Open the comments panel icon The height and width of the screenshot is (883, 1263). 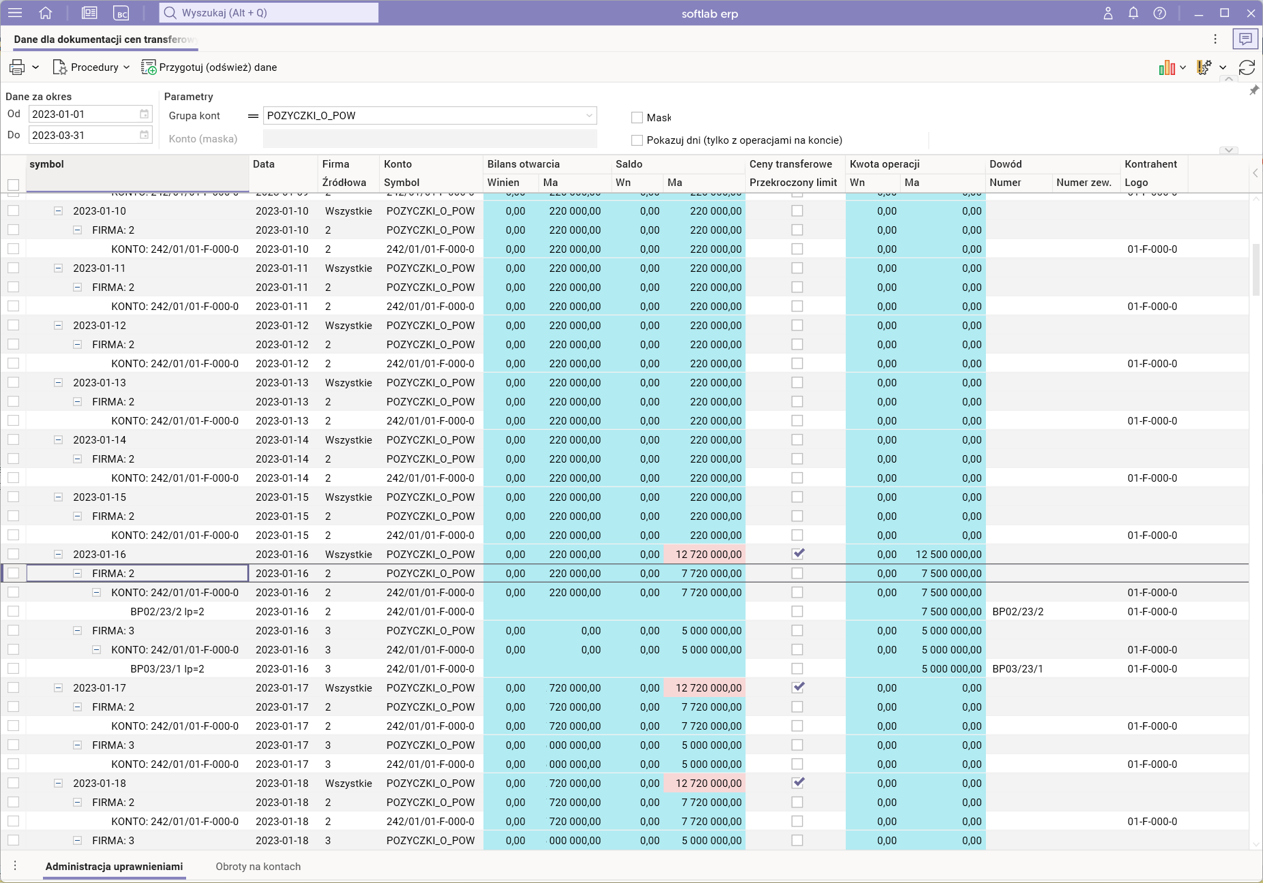1245,39
